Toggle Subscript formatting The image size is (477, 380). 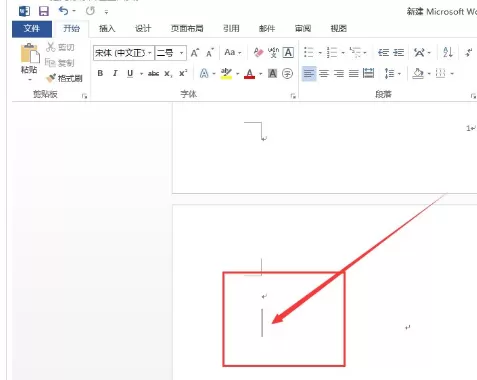click(x=168, y=74)
